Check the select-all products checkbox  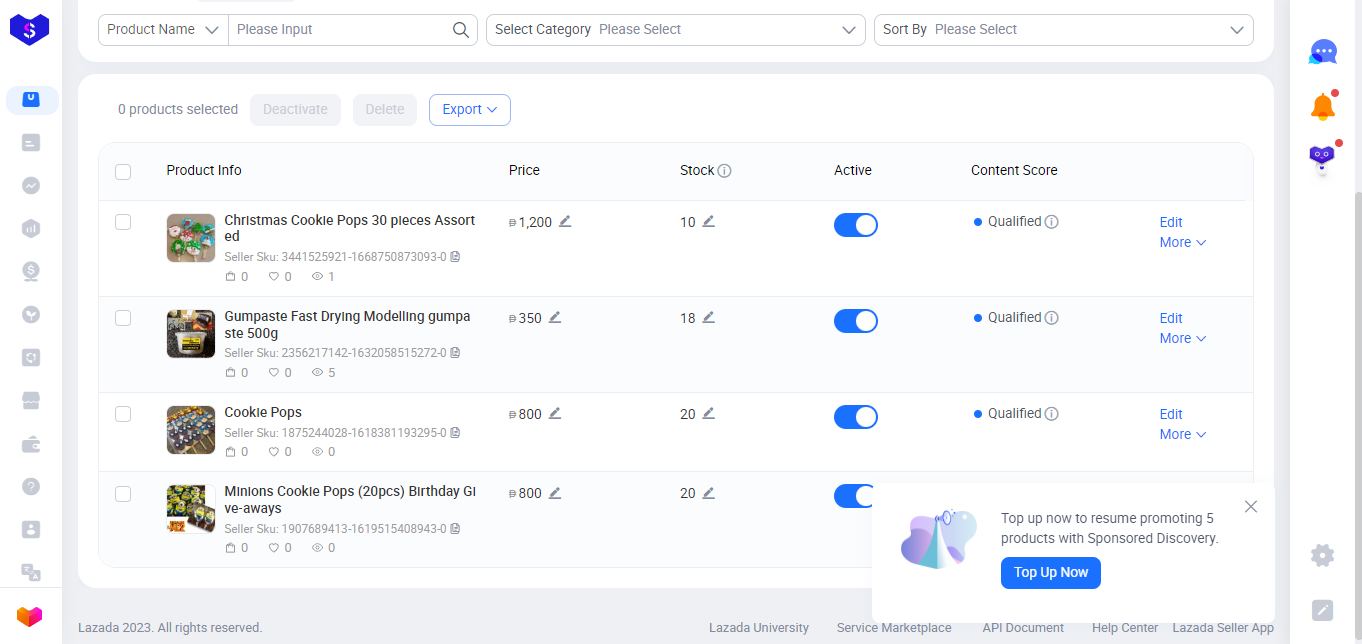click(123, 171)
